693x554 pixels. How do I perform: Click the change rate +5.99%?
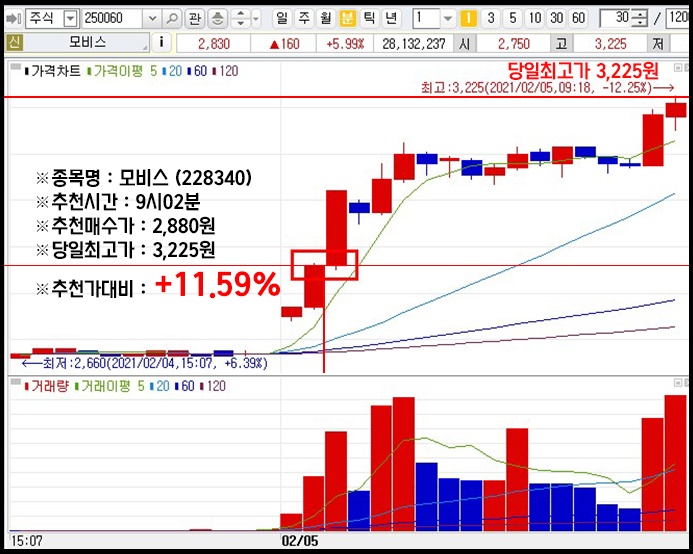[345, 44]
